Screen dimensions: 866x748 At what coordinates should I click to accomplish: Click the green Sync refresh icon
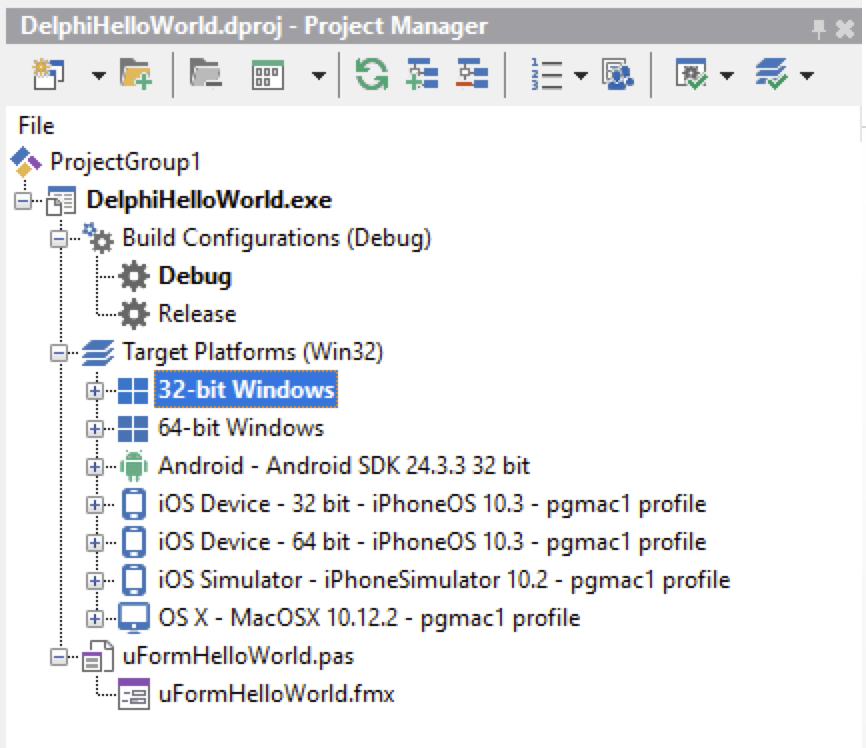pyautogui.click(x=372, y=74)
